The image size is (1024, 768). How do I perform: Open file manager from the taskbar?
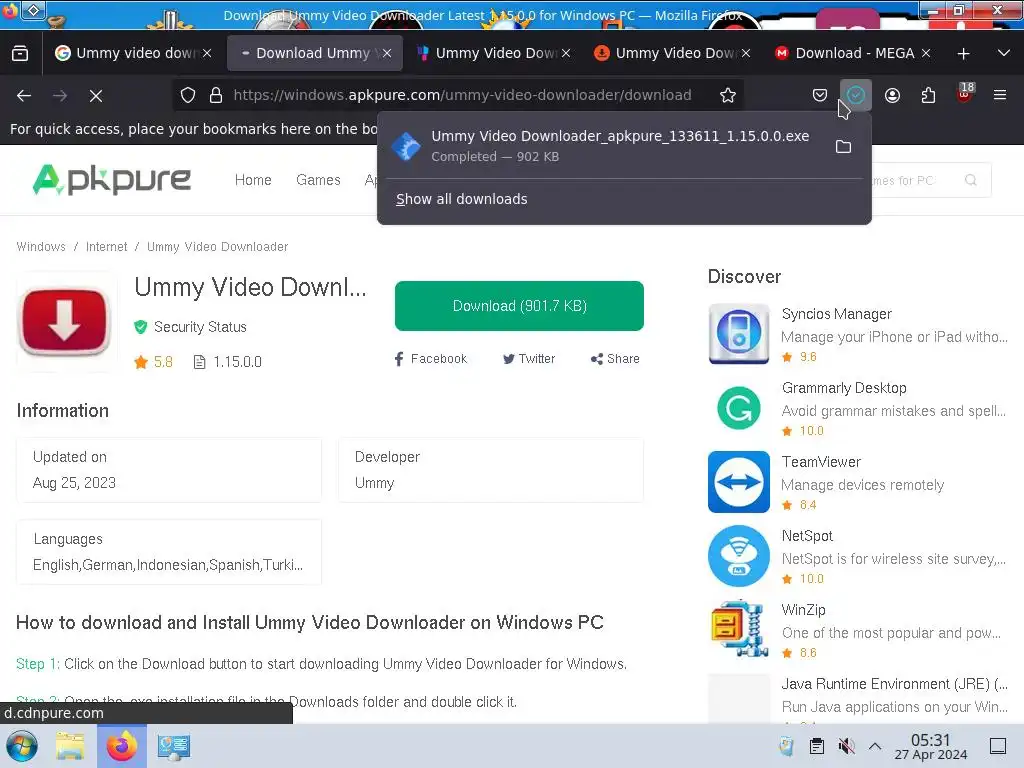[x=70, y=746]
